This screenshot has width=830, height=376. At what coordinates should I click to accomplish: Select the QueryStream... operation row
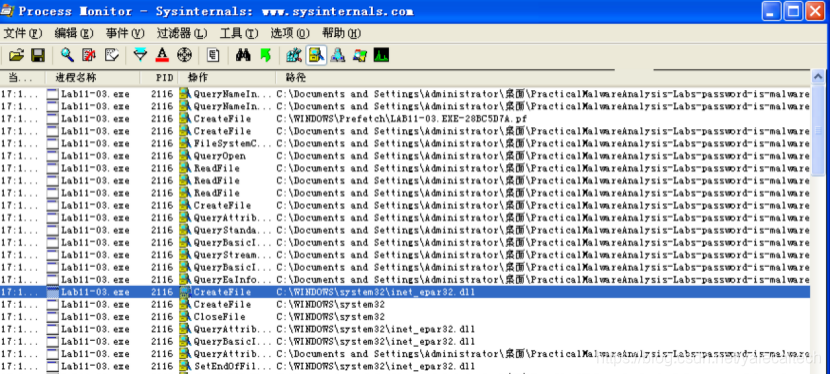tap(405, 255)
